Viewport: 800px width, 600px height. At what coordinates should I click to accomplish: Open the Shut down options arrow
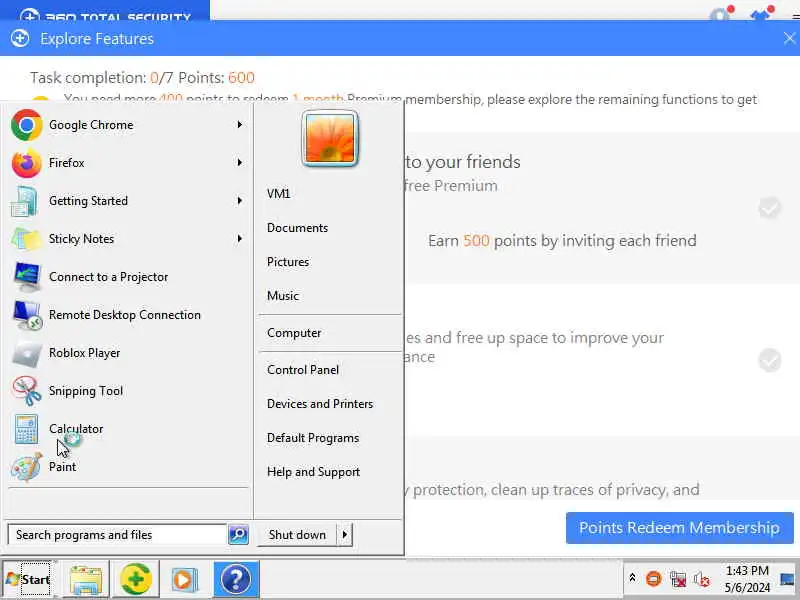345,535
